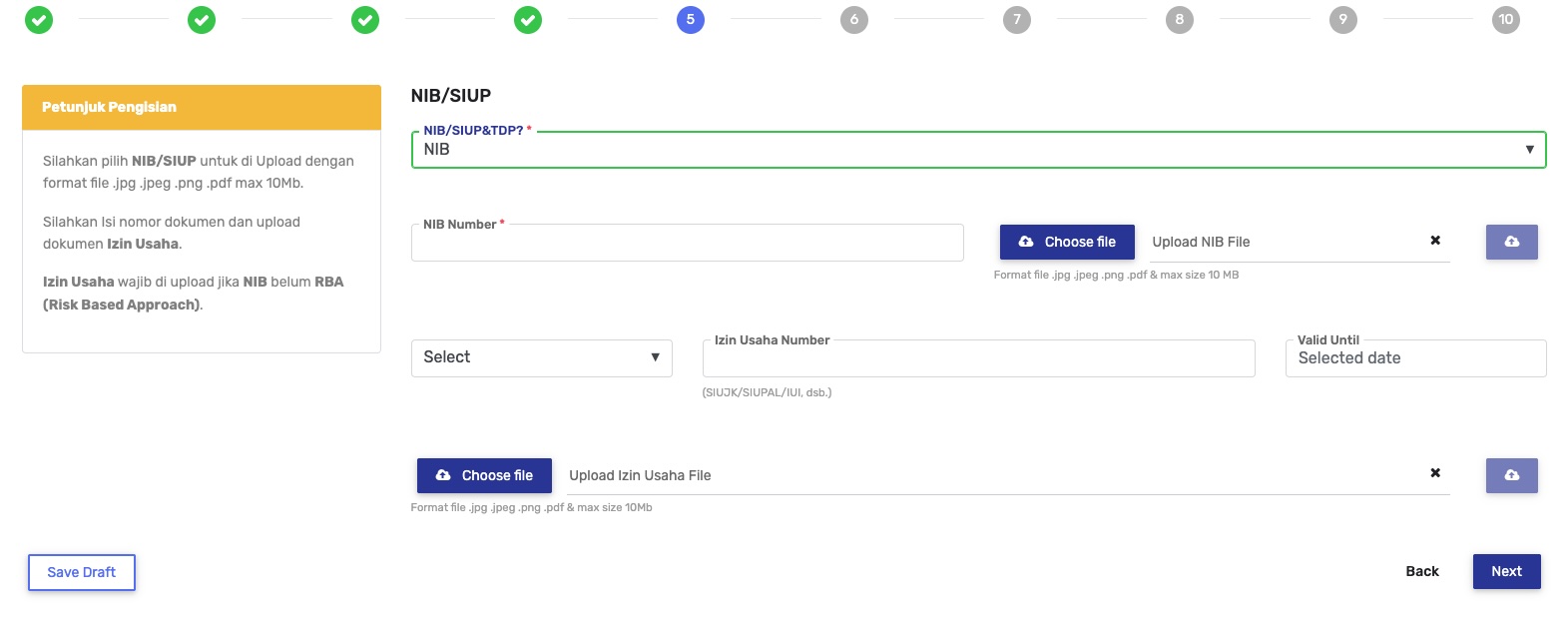Jump to step 6 in progress stepper
This screenshot has height=625, width=1568.
tap(853, 20)
